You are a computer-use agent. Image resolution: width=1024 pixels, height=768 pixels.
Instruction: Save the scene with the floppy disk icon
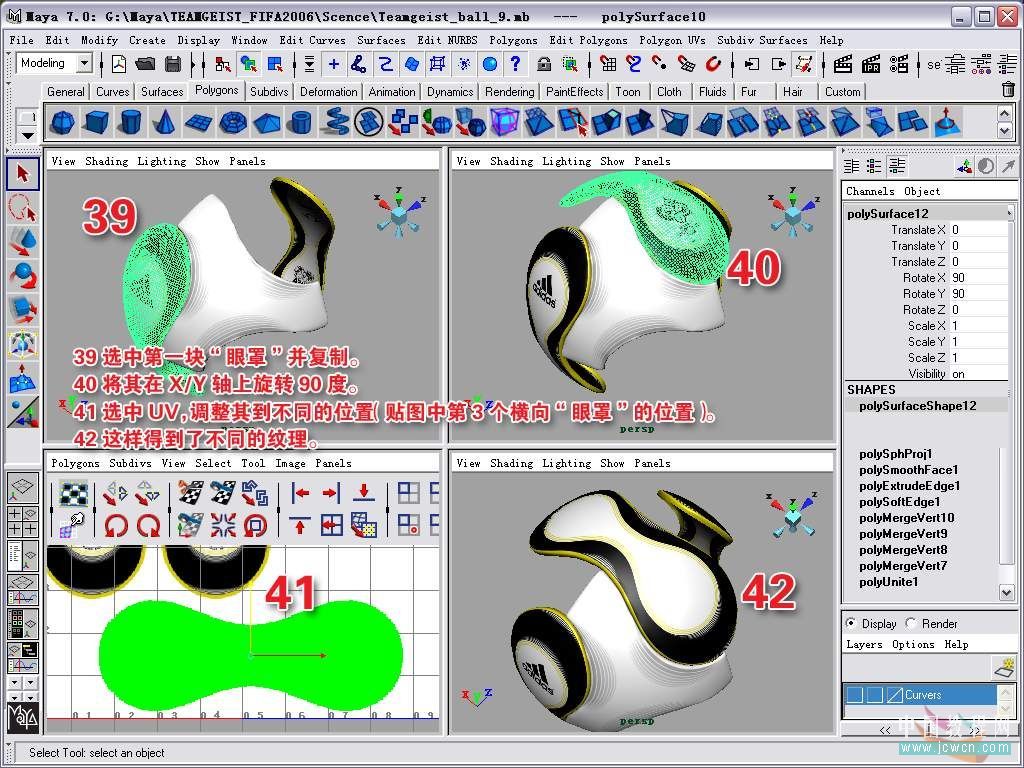click(x=173, y=64)
